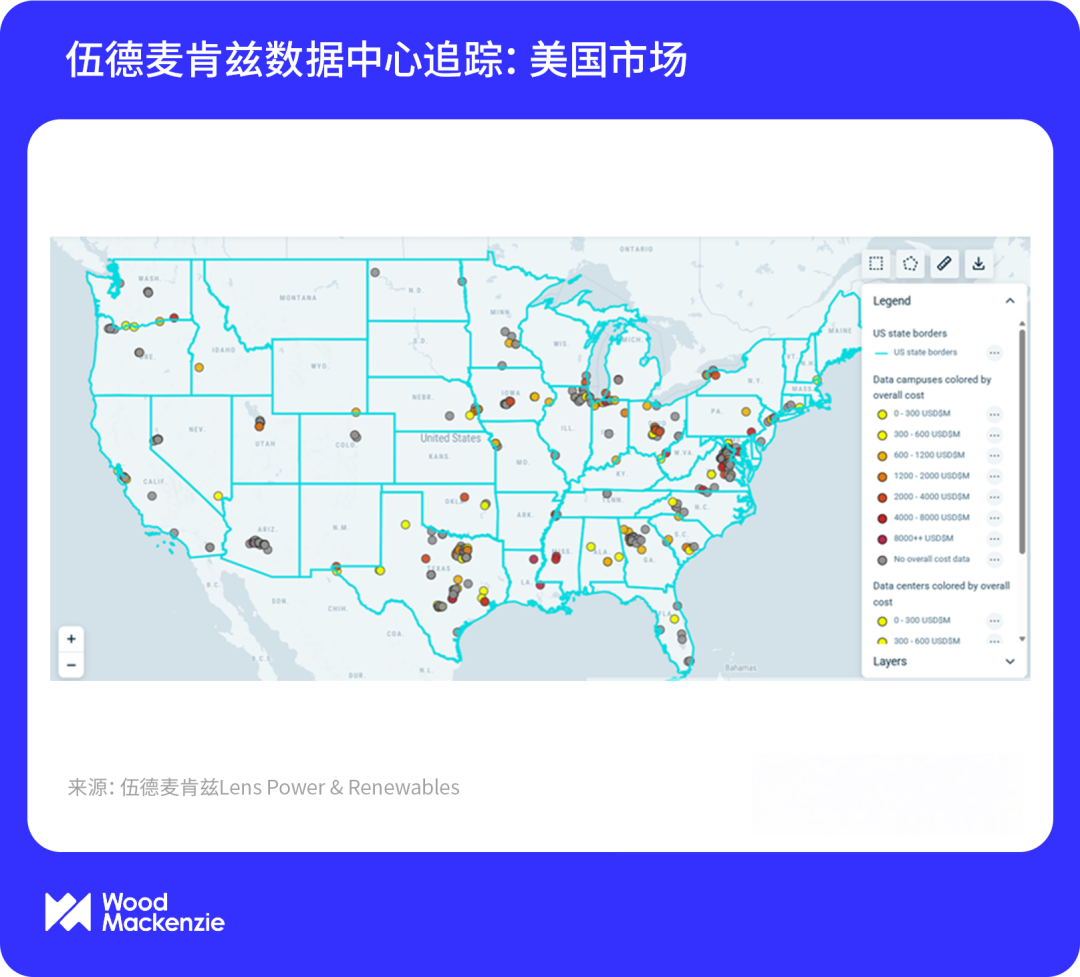Click the Legend heading text
The height and width of the screenshot is (977, 1080).
click(x=891, y=301)
